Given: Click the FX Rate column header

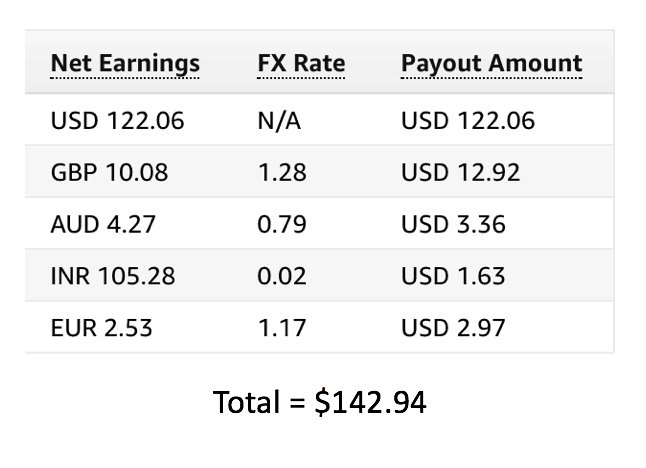Looking at the screenshot, I should 301,63.
